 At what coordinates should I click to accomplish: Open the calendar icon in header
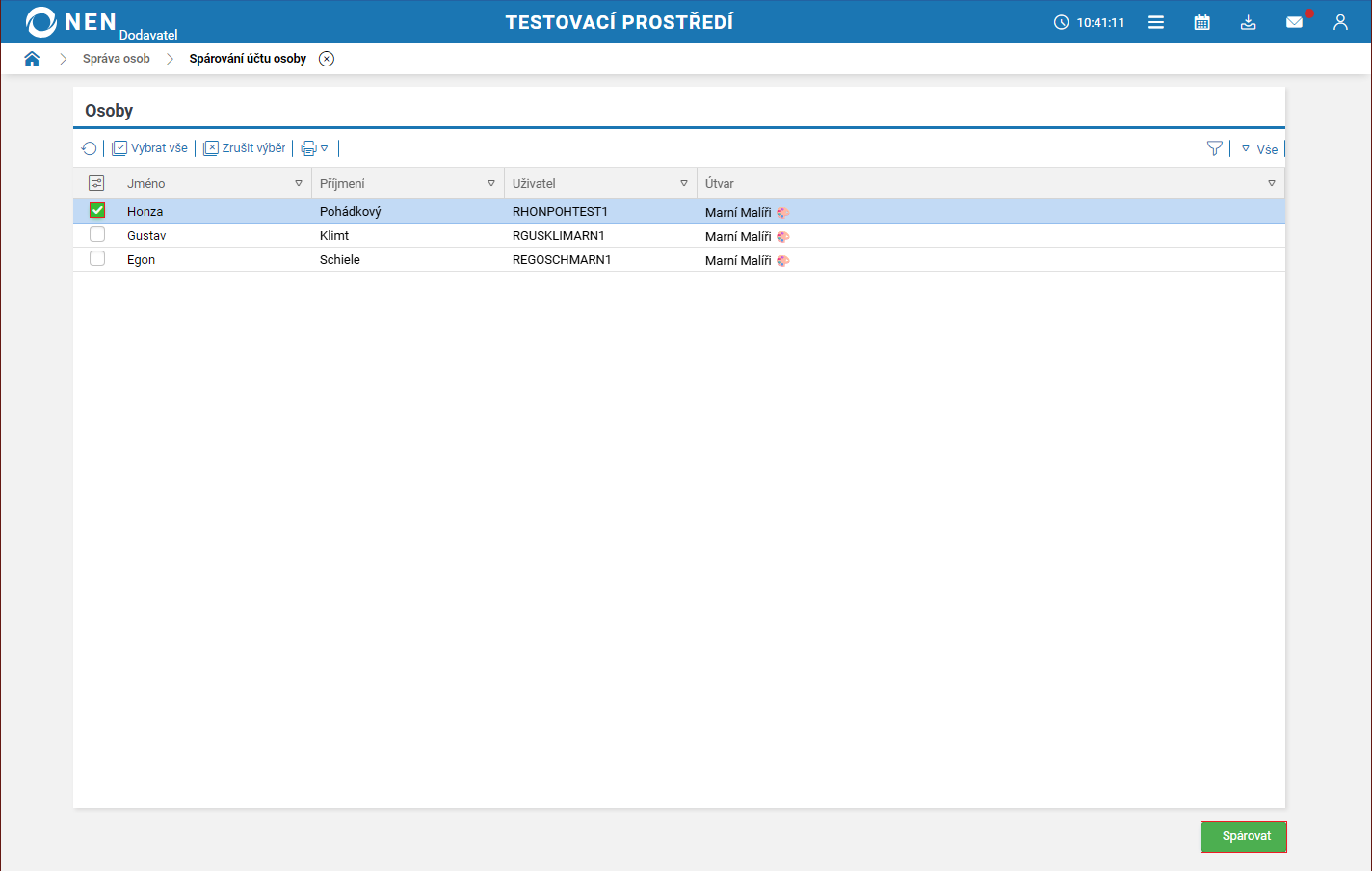1201,22
